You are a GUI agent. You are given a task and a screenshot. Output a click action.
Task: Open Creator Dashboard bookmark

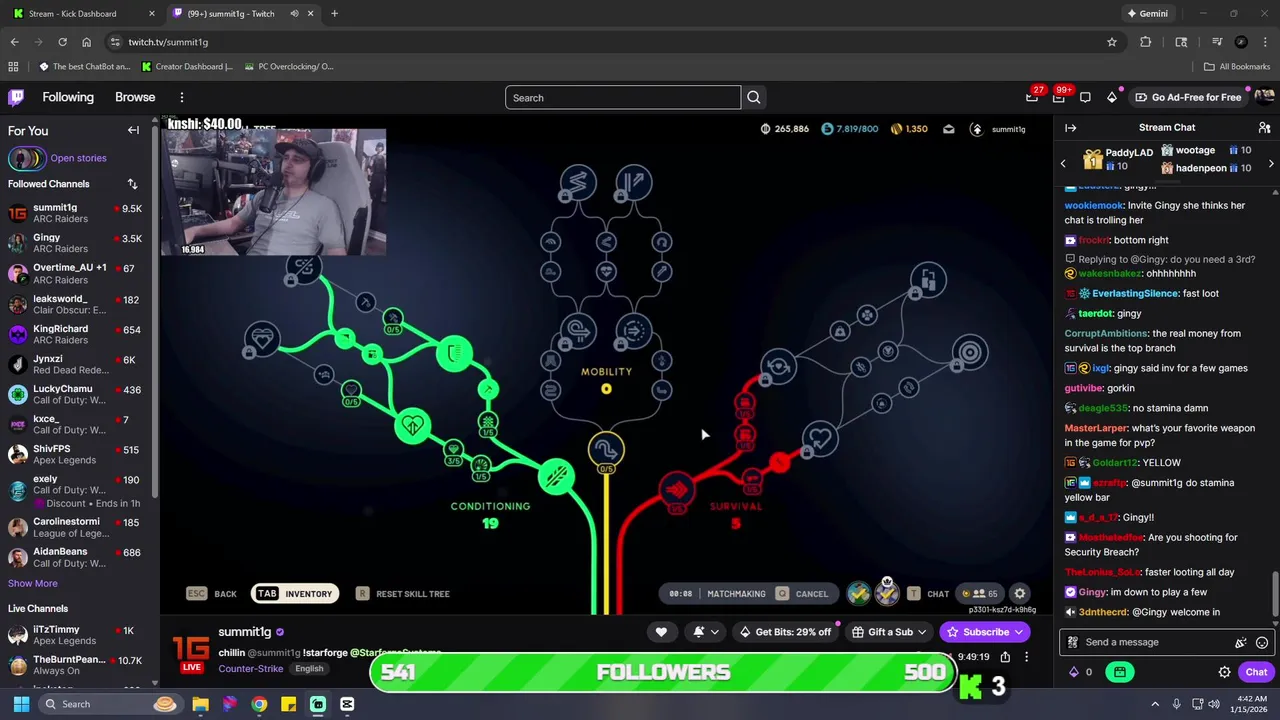coord(187,67)
